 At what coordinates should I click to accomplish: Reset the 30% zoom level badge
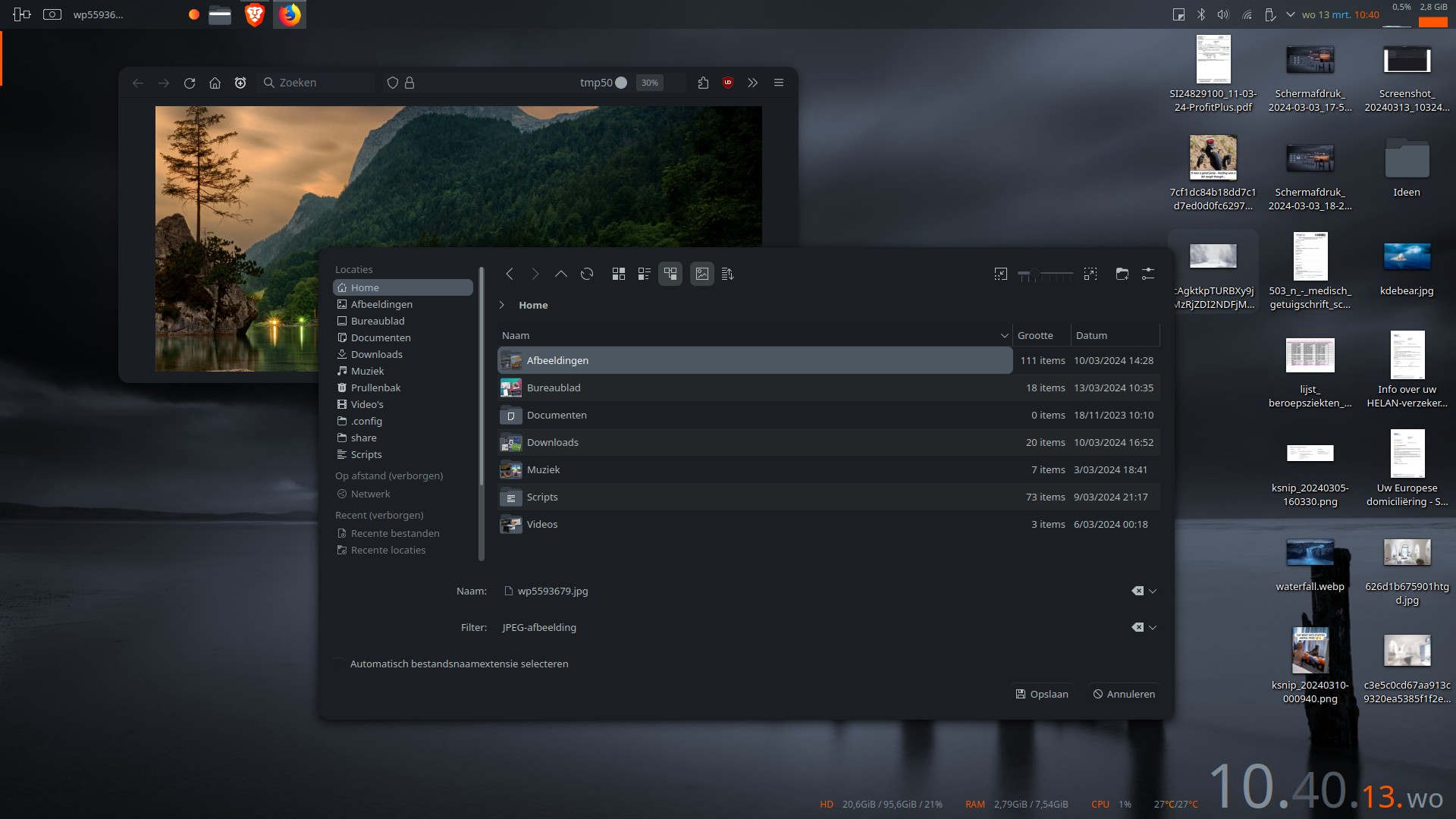click(650, 83)
